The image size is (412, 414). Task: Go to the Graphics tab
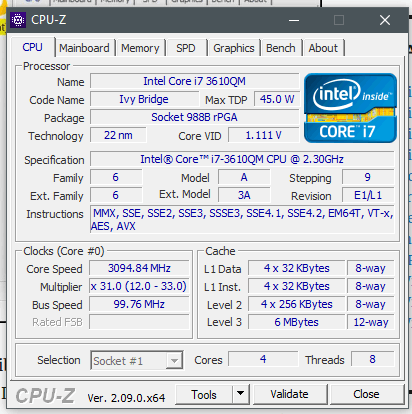pos(234,48)
